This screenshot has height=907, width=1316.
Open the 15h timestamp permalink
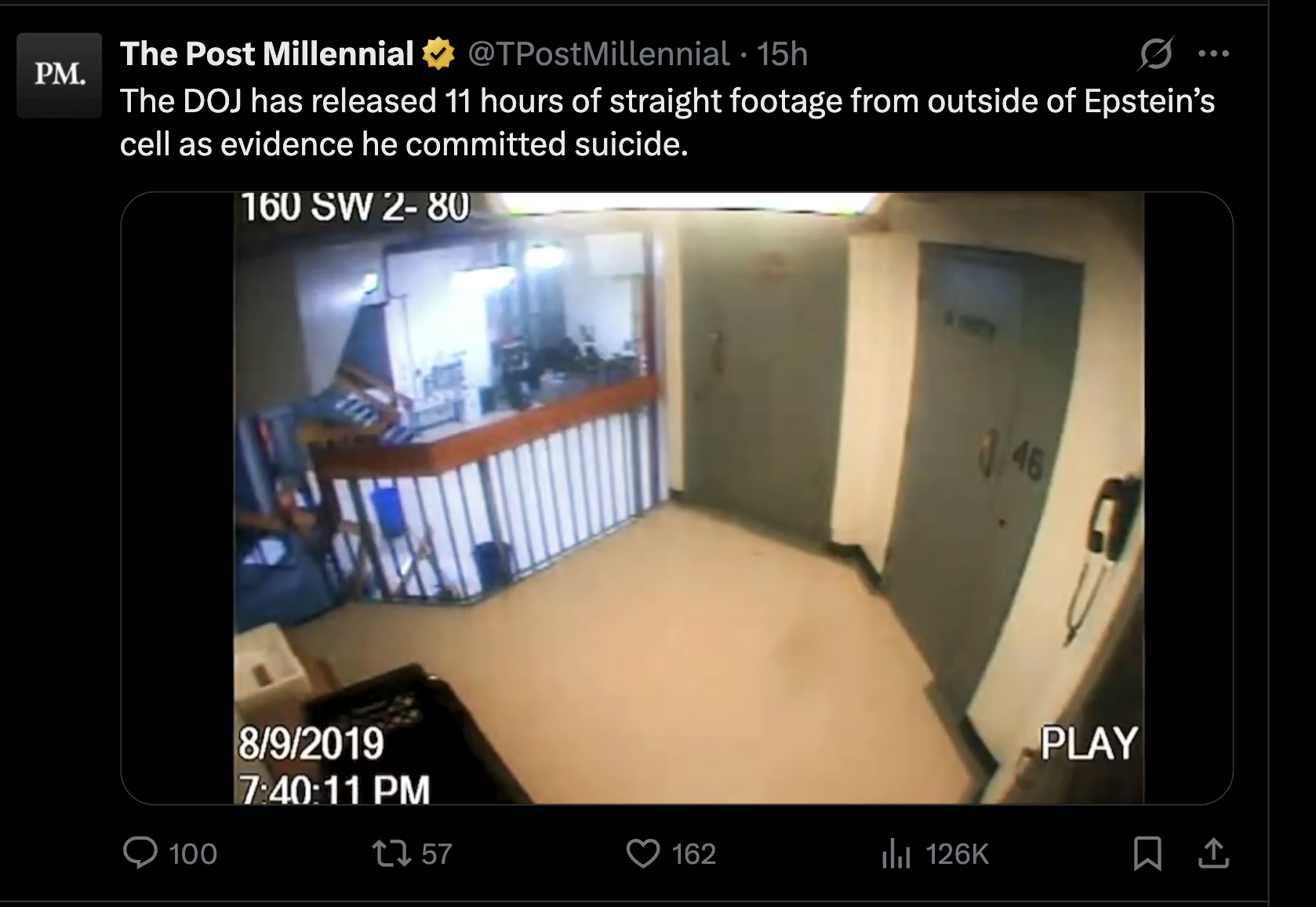point(782,54)
